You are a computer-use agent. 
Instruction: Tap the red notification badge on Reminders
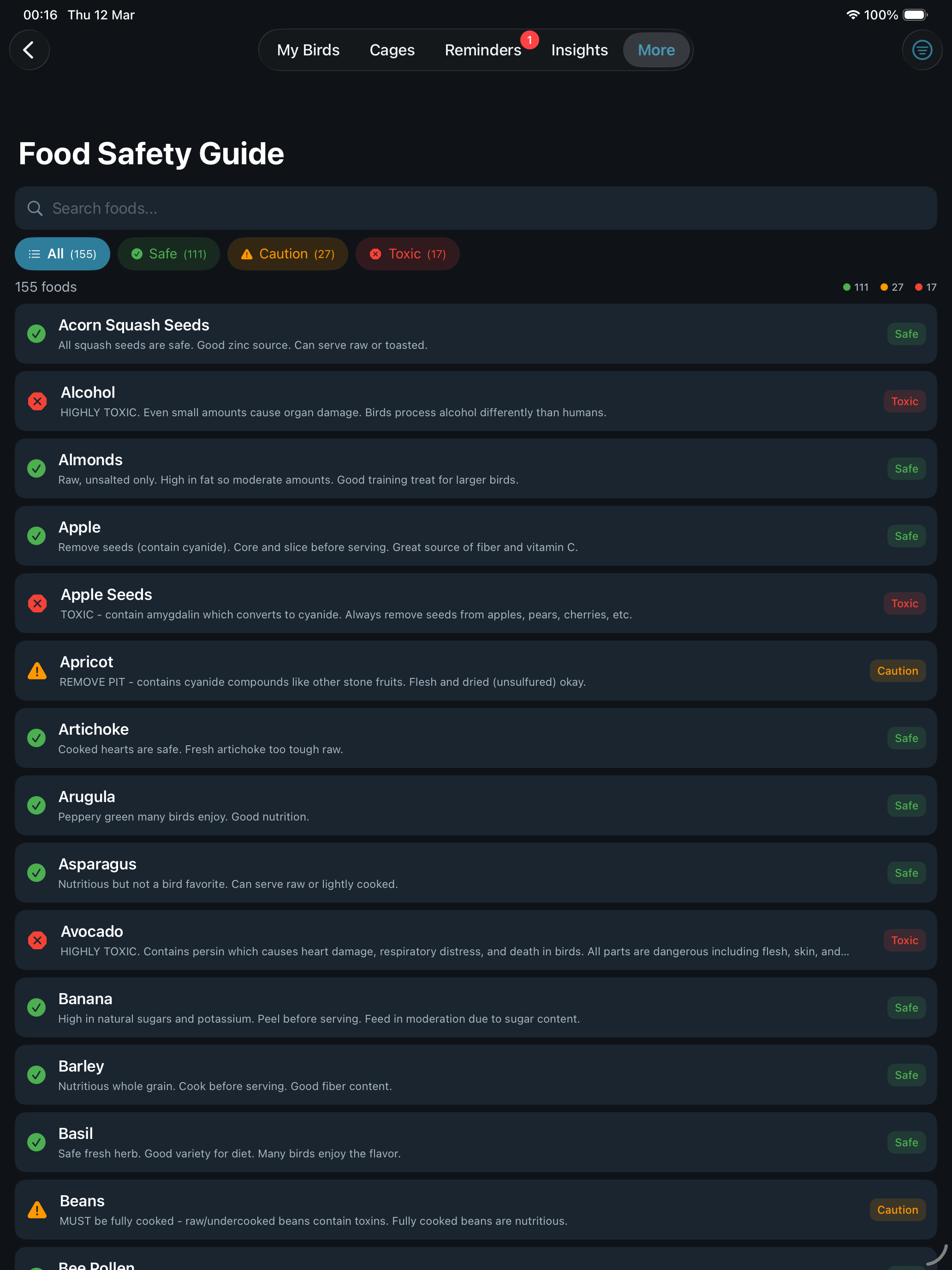point(529,40)
